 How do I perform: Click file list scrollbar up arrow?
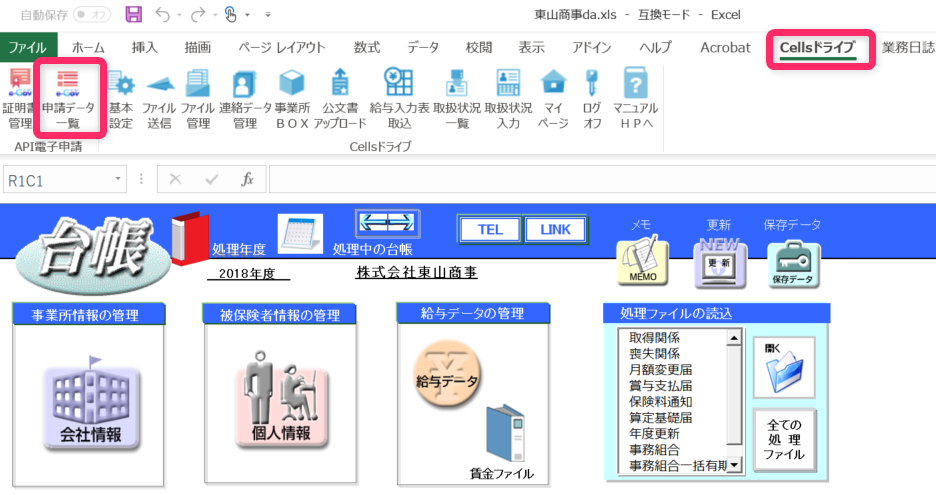click(x=734, y=338)
